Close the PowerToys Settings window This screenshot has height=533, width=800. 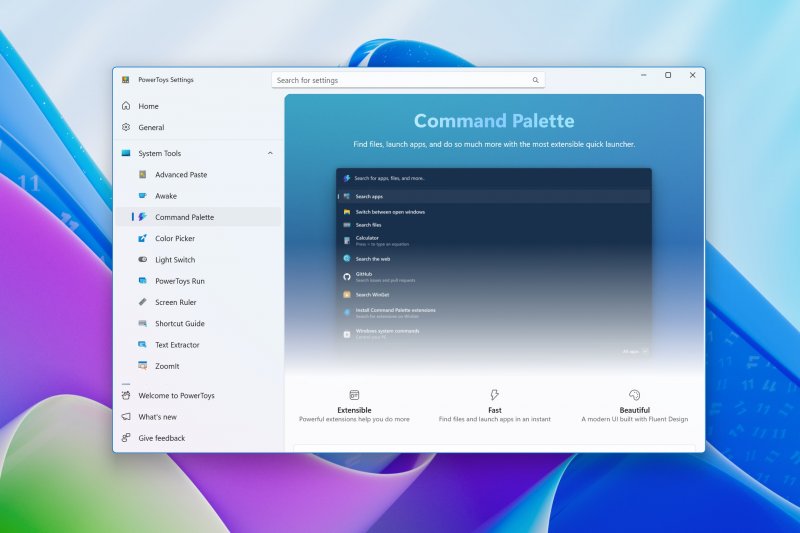(692, 75)
